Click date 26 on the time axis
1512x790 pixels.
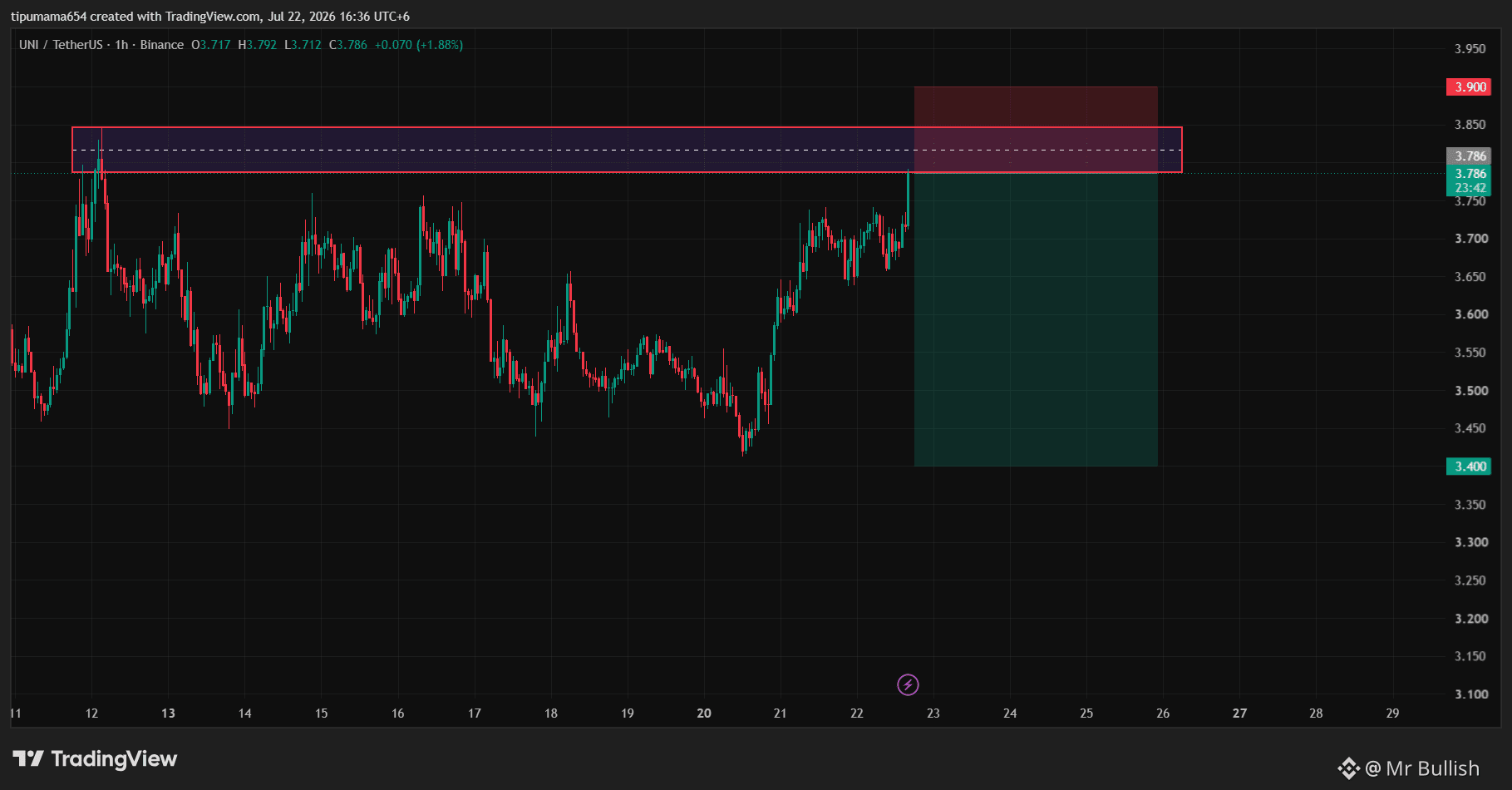coord(1162,713)
